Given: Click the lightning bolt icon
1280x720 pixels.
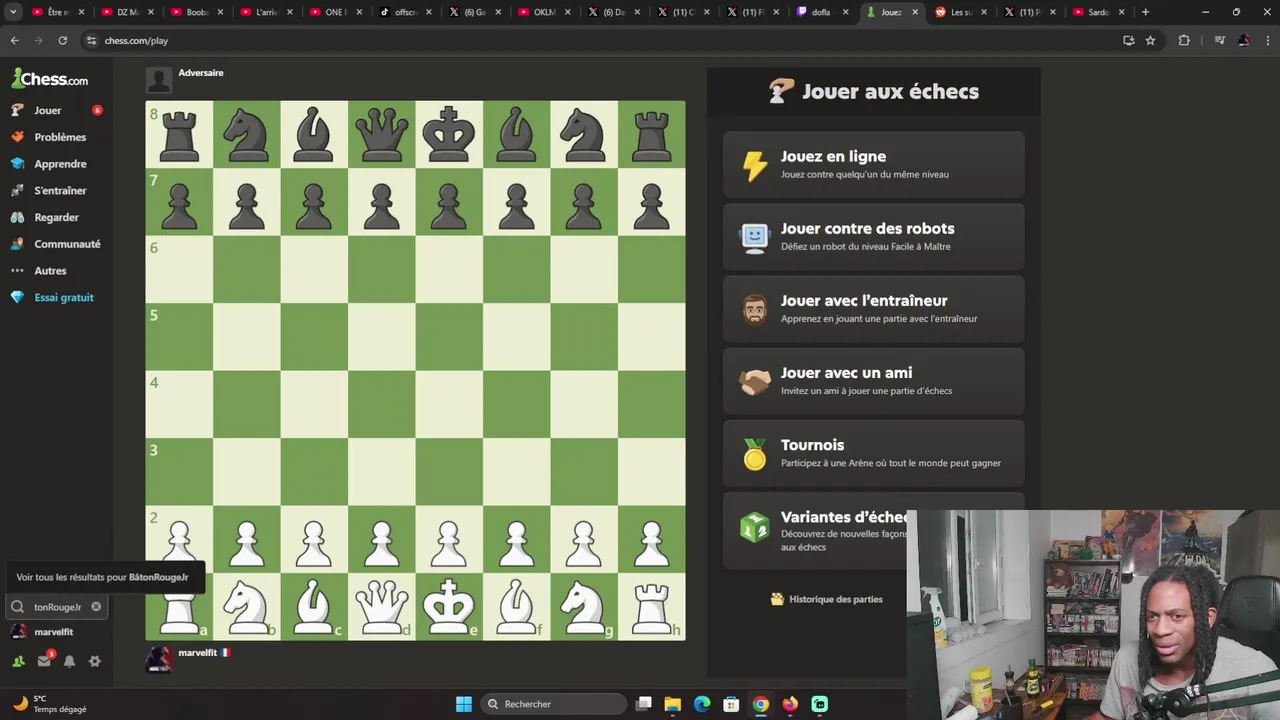Looking at the screenshot, I should pos(755,165).
